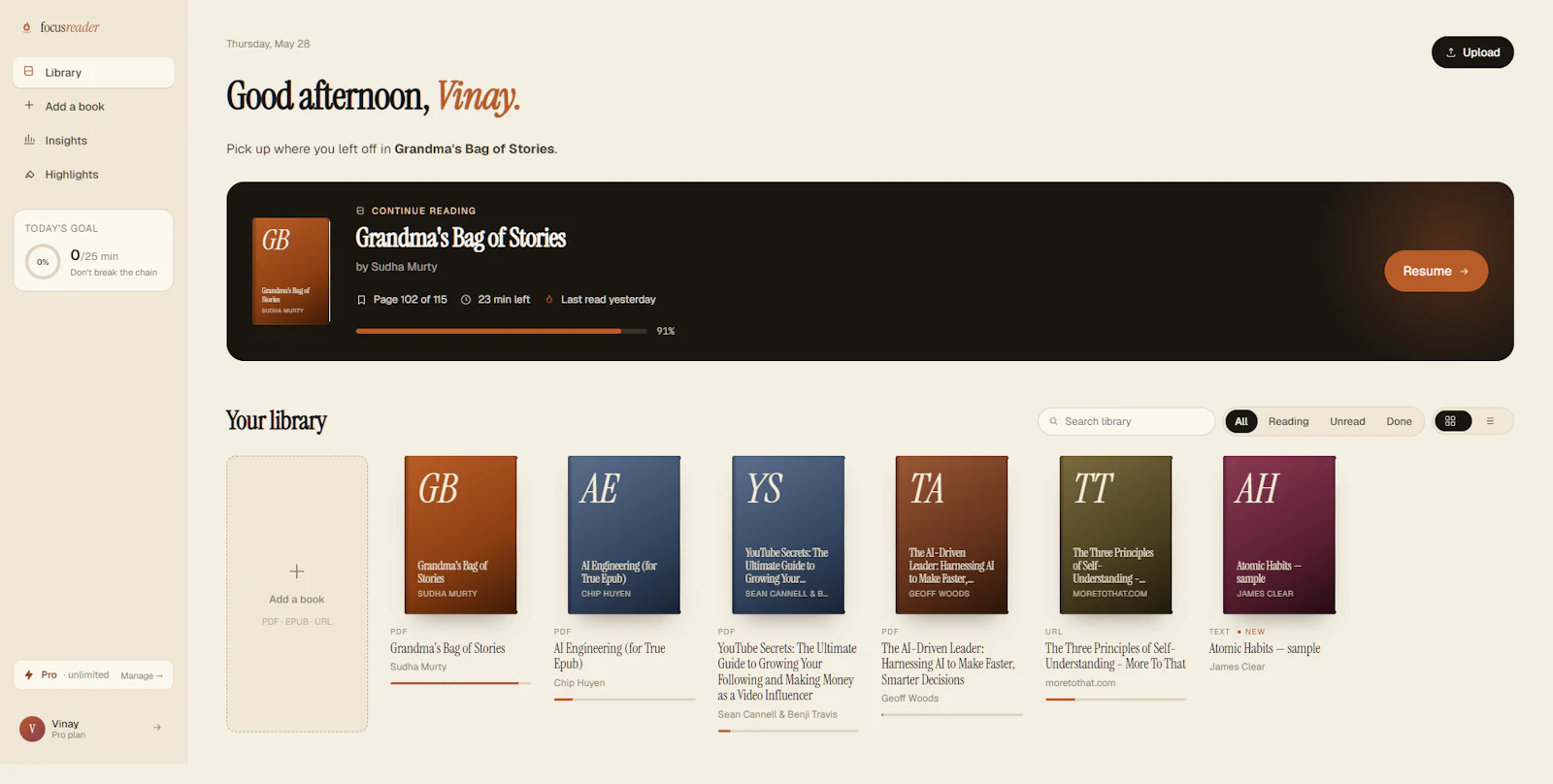Open Atomic Habits sample cover

pos(1279,535)
